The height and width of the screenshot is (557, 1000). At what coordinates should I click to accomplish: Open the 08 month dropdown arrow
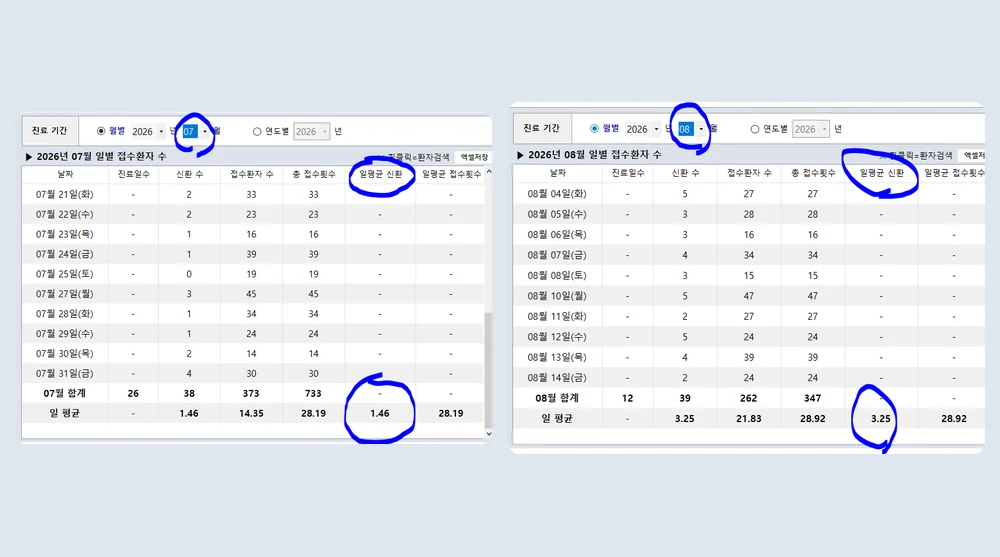(x=701, y=129)
